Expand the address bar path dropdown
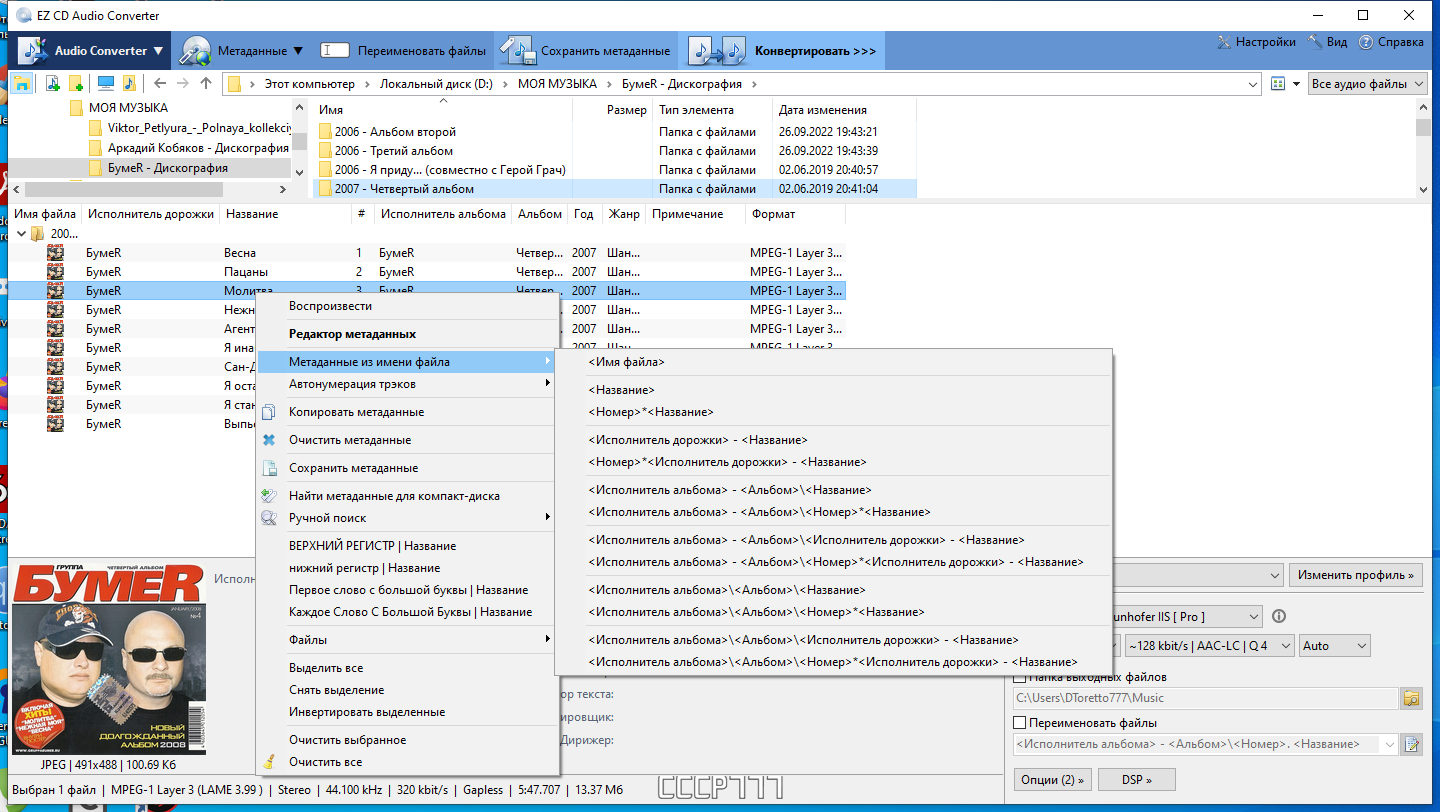 (x=1252, y=84)
